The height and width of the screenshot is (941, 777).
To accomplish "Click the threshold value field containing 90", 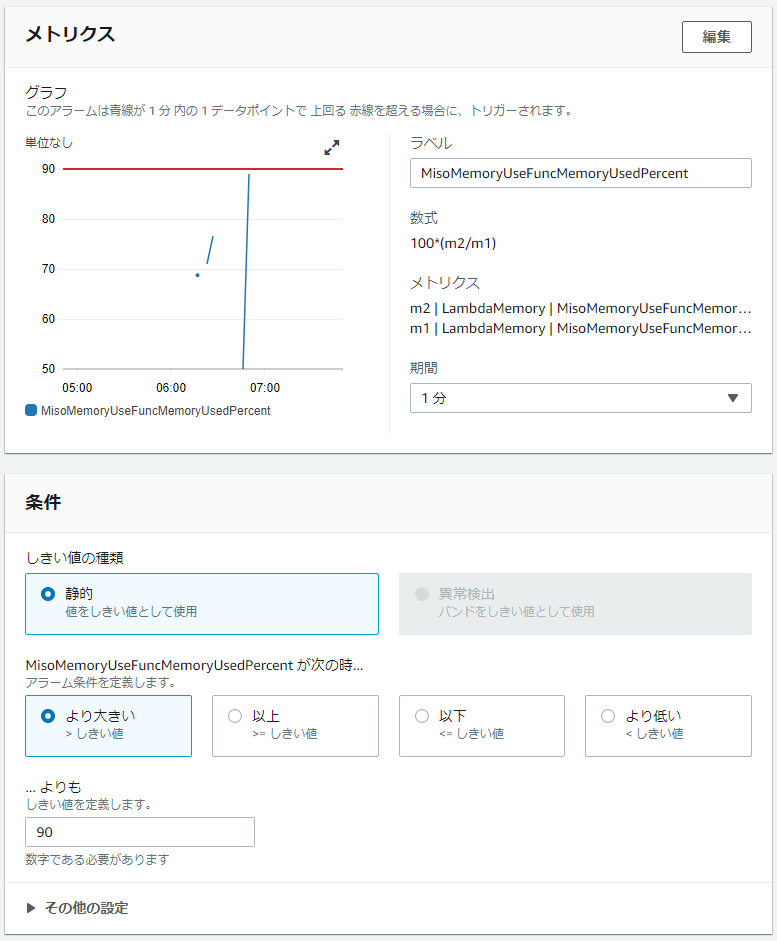I will click(x=140, y=832).
